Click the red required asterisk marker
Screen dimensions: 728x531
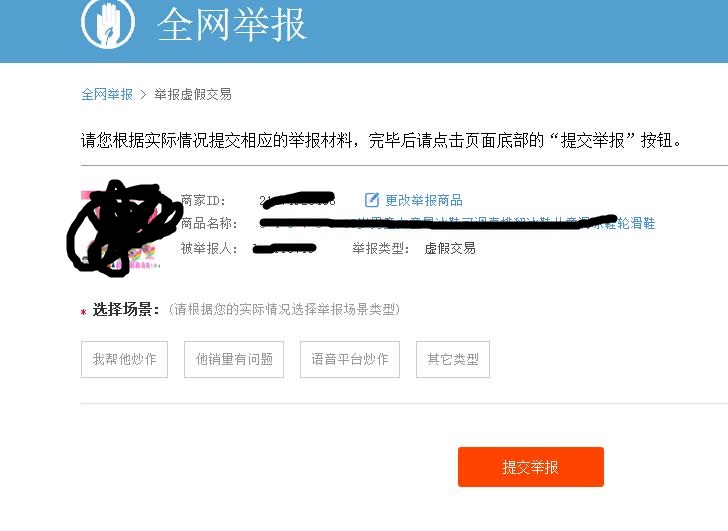click(x=84, y=312)
